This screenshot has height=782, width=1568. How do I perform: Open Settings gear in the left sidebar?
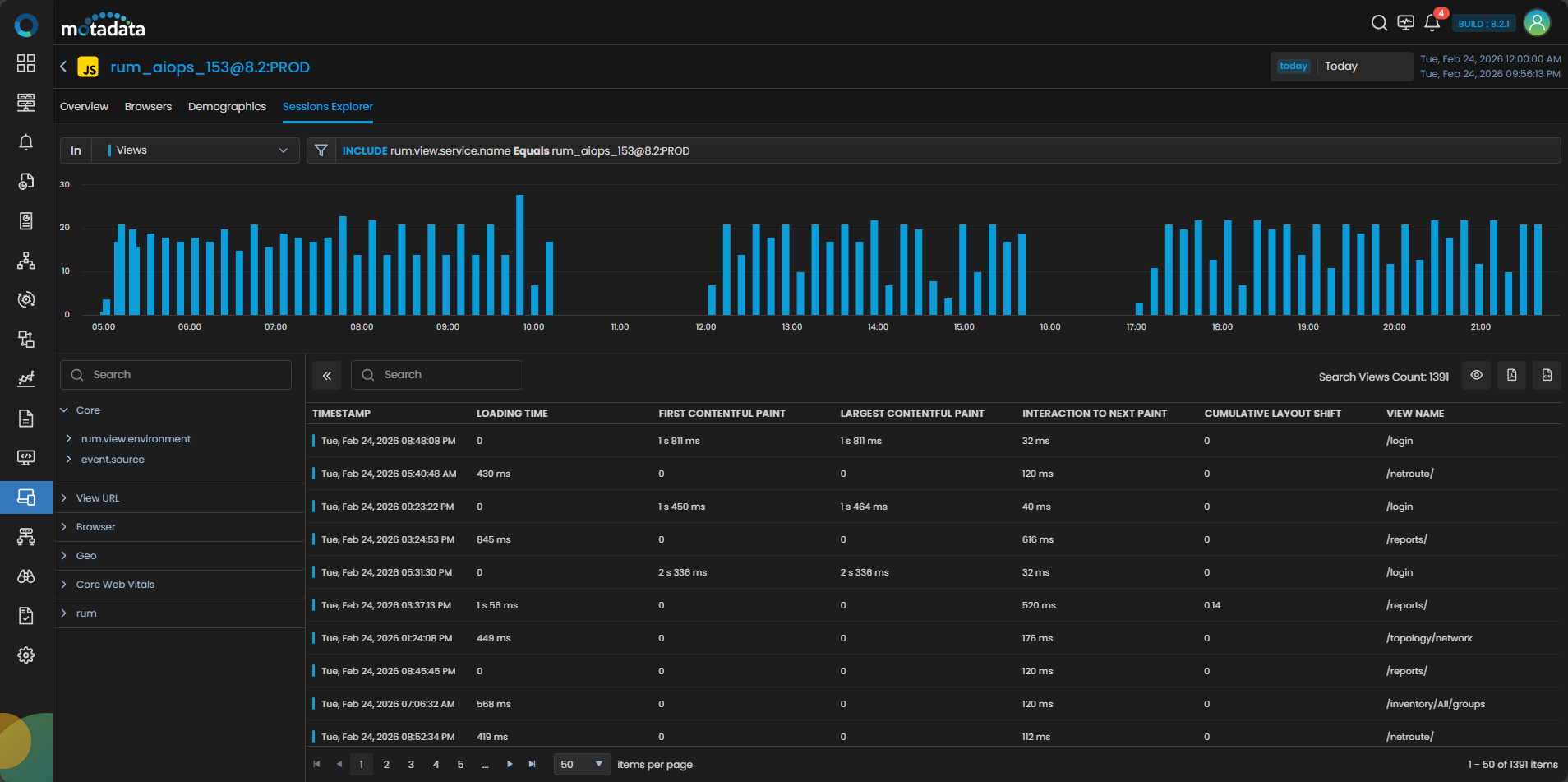[26, 655]
